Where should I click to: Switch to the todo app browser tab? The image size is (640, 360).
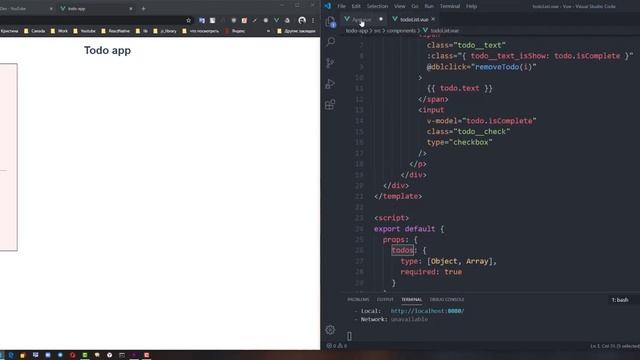point(97,9)
